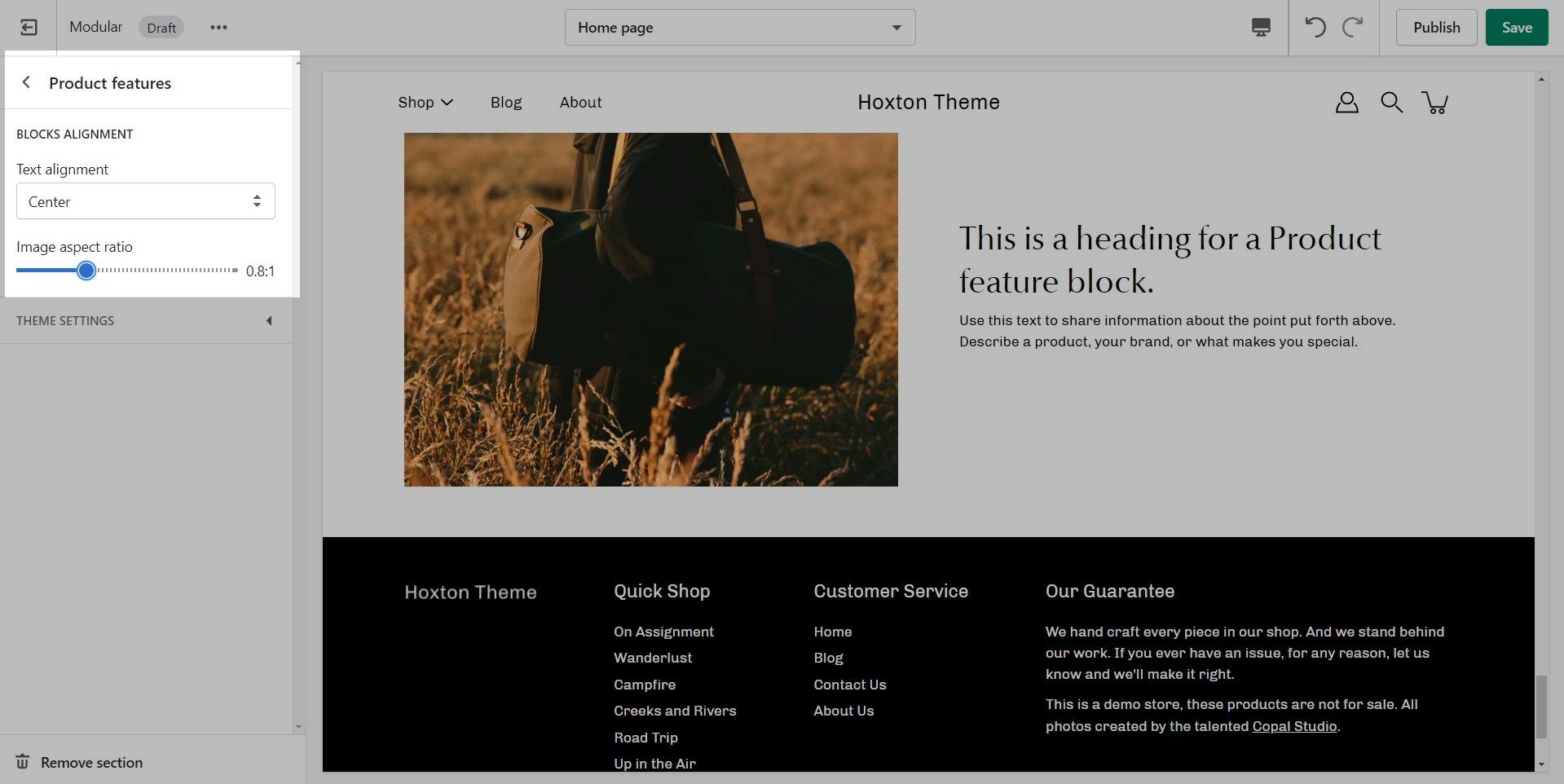The width and height of the screenshot is (1564, 784).
Task: Undo the last change
Action: tap(1315, 28)
